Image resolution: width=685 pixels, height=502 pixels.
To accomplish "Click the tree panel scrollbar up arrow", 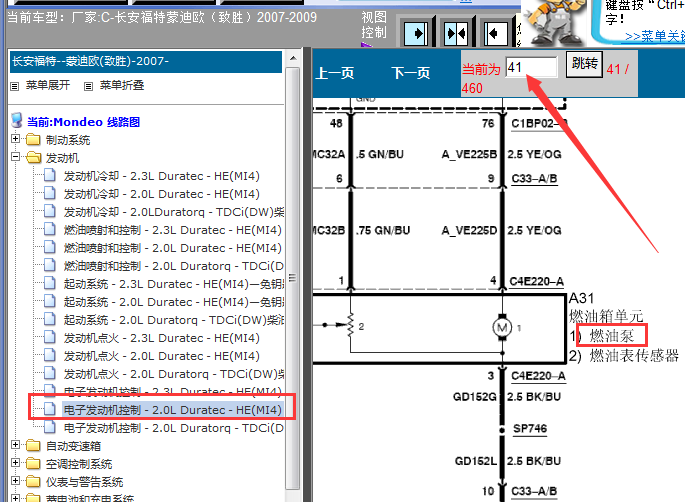I will (293, 58).
